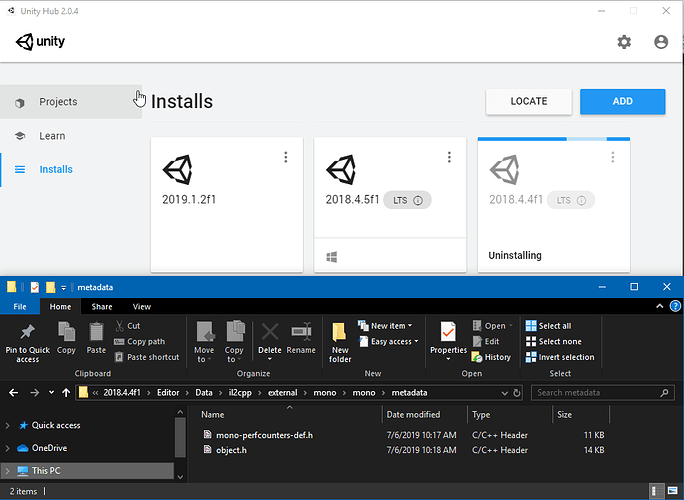
Task: Click Edit in the ribbon Open group
Action: click(x=486, y=342)
